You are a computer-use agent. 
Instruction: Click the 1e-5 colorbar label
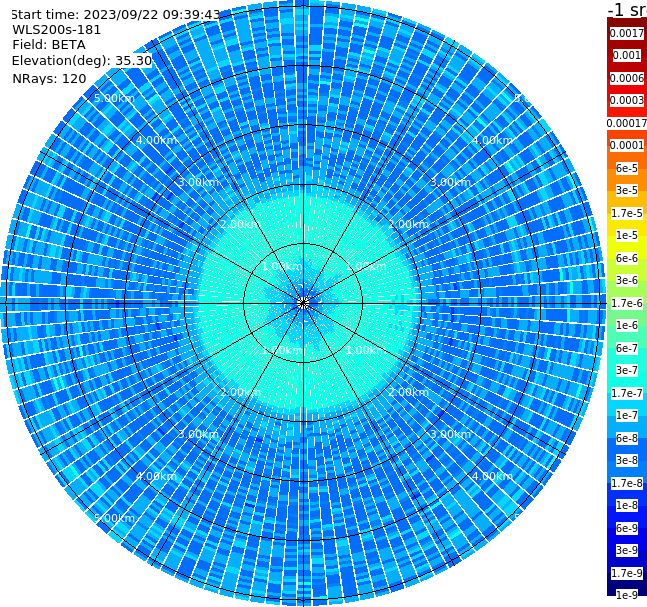pos(627,235)
